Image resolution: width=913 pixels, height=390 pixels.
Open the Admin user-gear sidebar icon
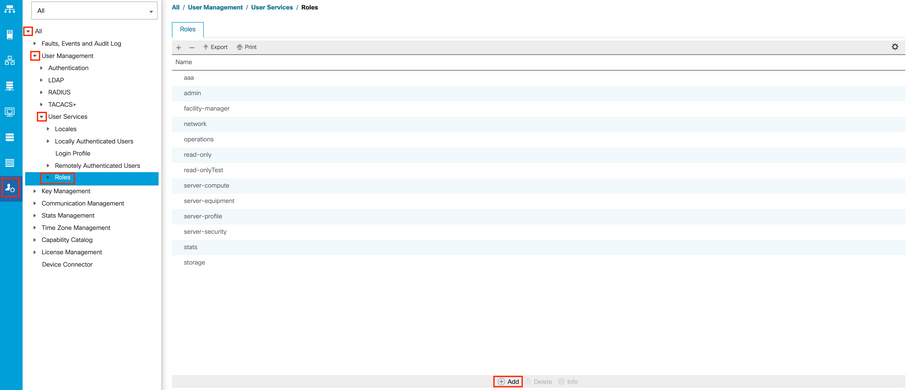(10, 188)
